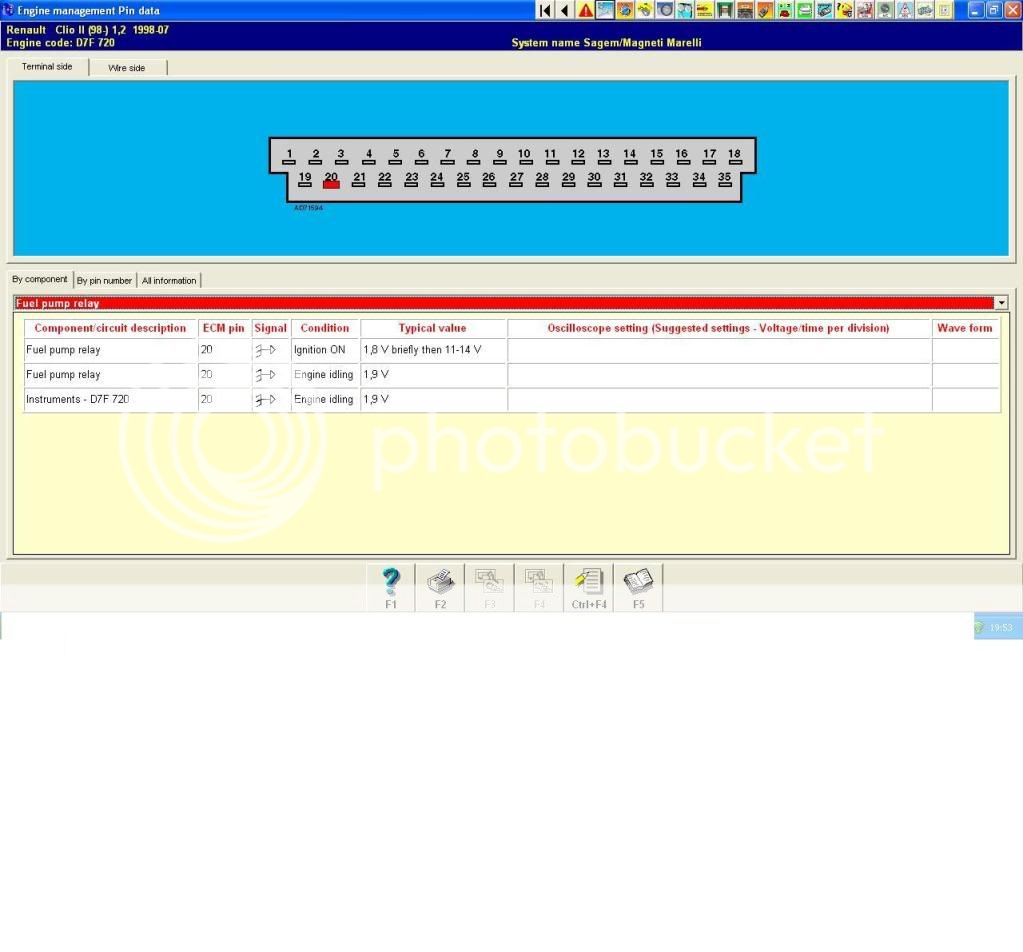Screen dimensions: 1023x952
Task: Click the Typical value column header
Action: click(x=432, y=328)
